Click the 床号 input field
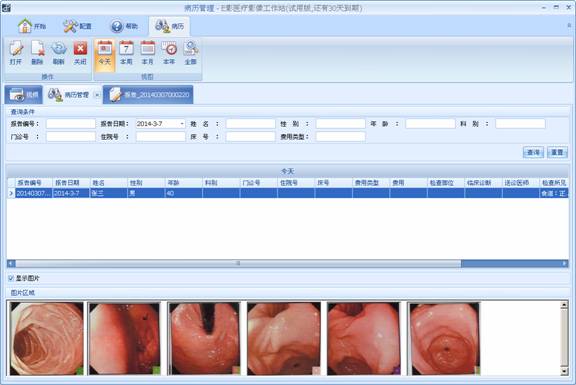The image size is (576, 385). pos(251,137)
